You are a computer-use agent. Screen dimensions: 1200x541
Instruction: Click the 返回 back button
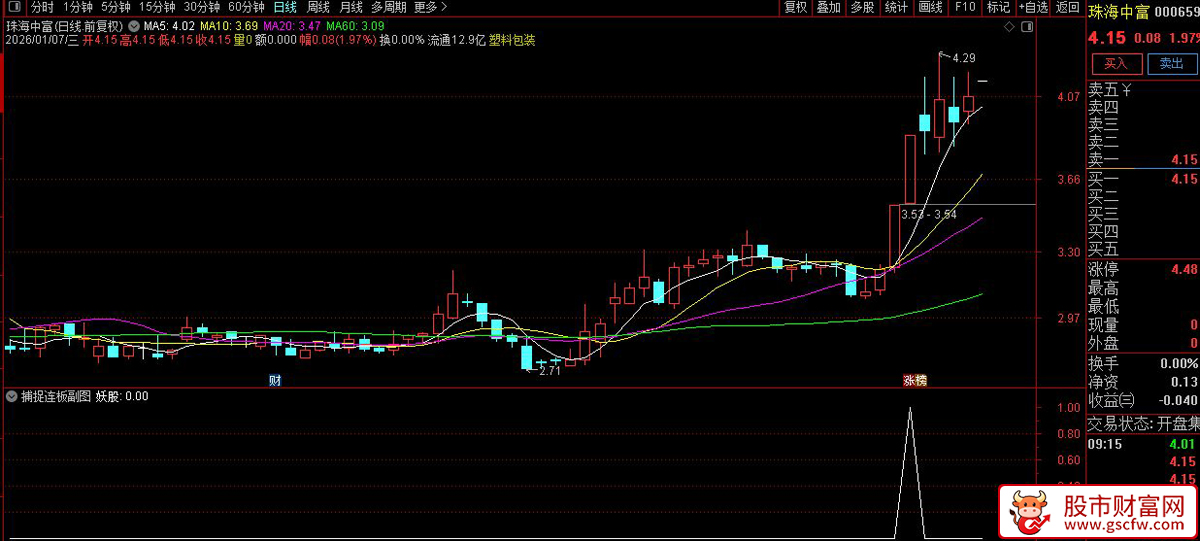pyautogui.click(x=1068, y=7)
